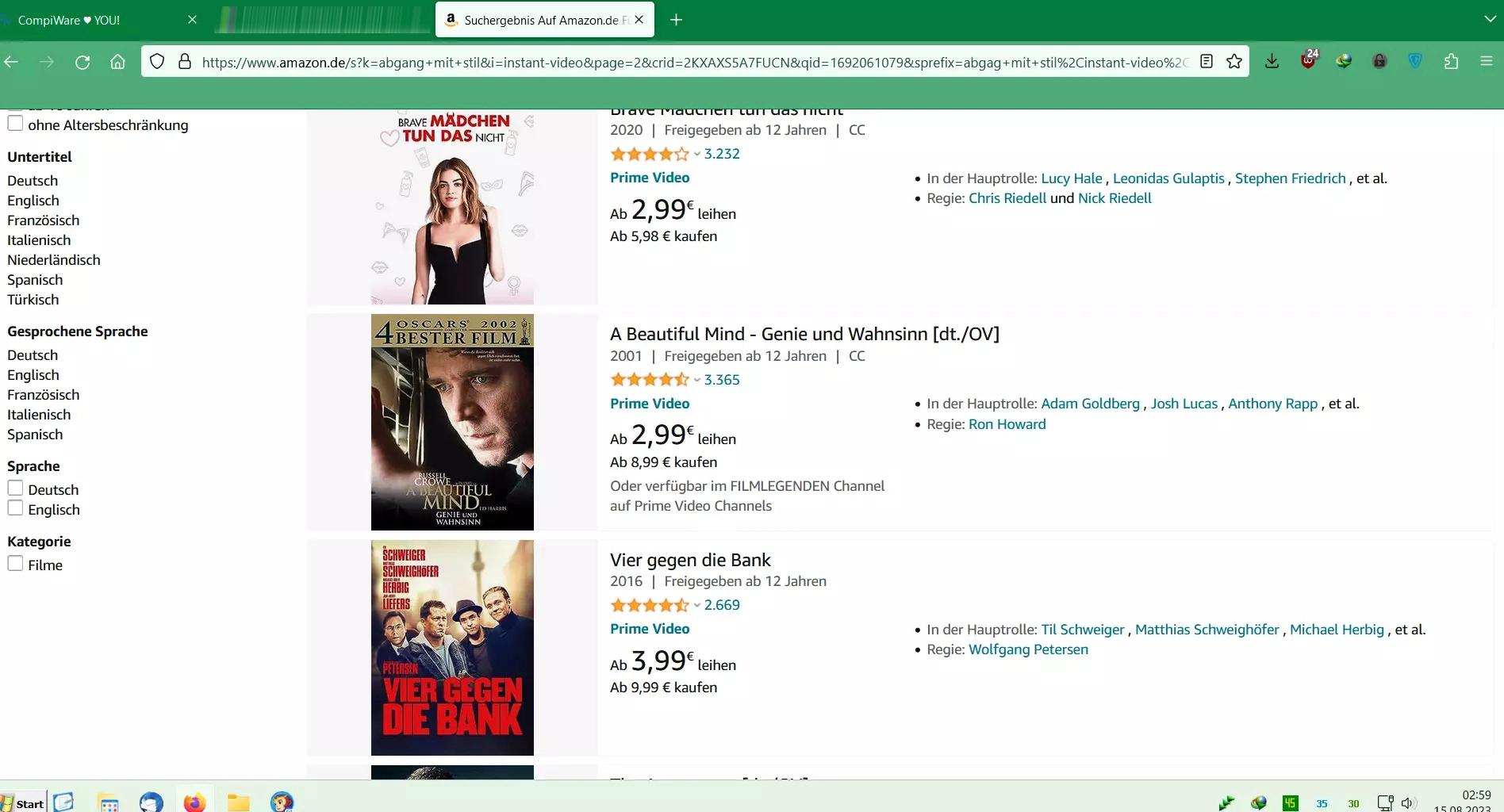Open Vier gegen die Bank poster

point(452,648)
